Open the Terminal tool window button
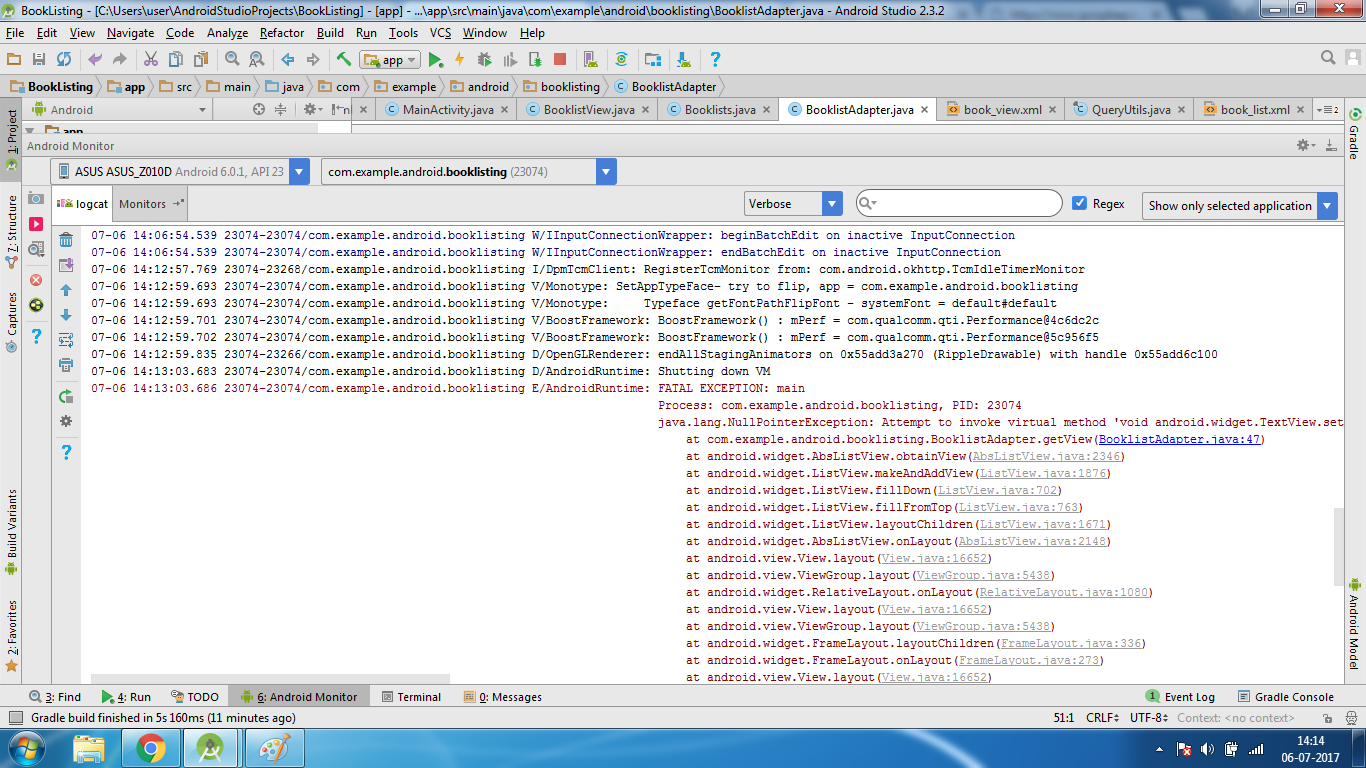This screenshot has width=1366, height=768. 410,697
